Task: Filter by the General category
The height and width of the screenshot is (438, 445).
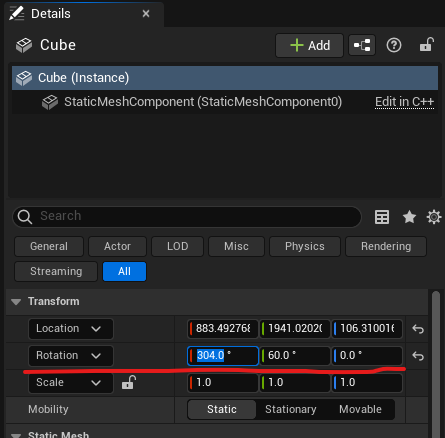Action: tap(49, 246)
